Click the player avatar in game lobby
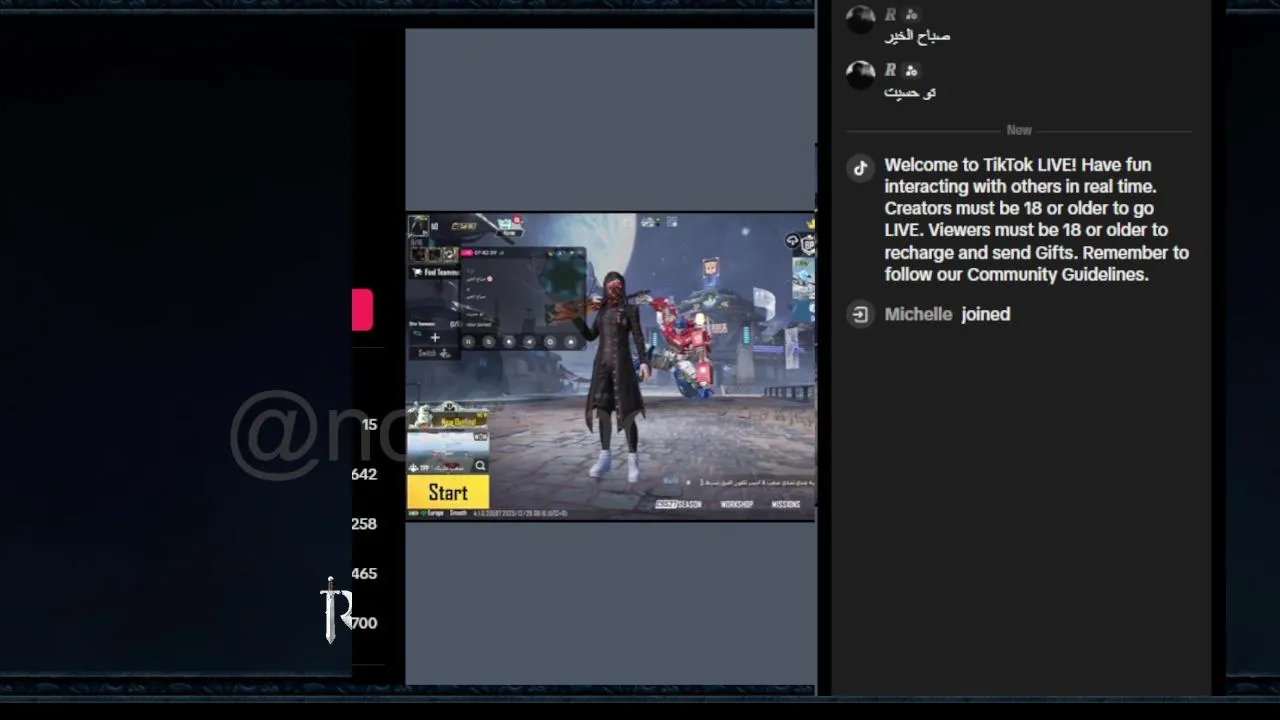Viewport: 1280px width, 720px height. (419, 226)
